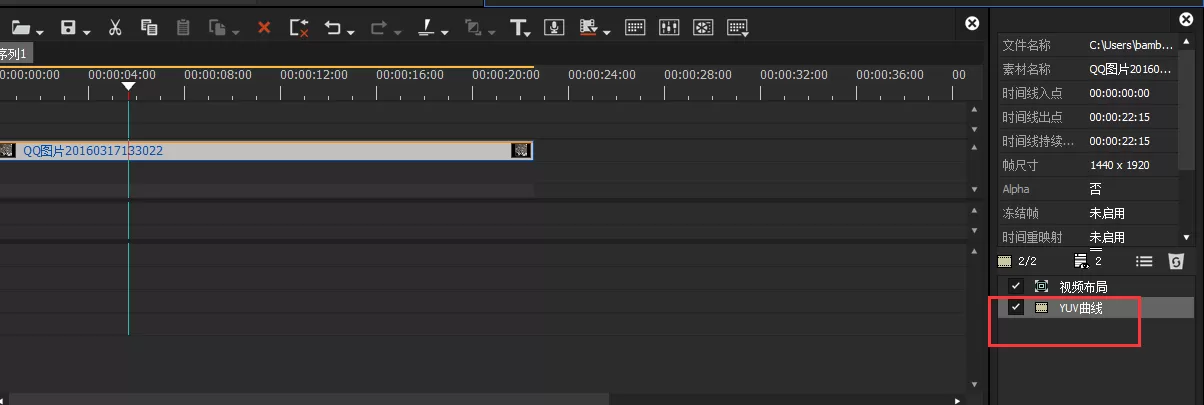Undo the last edit

tap(333, 28)
